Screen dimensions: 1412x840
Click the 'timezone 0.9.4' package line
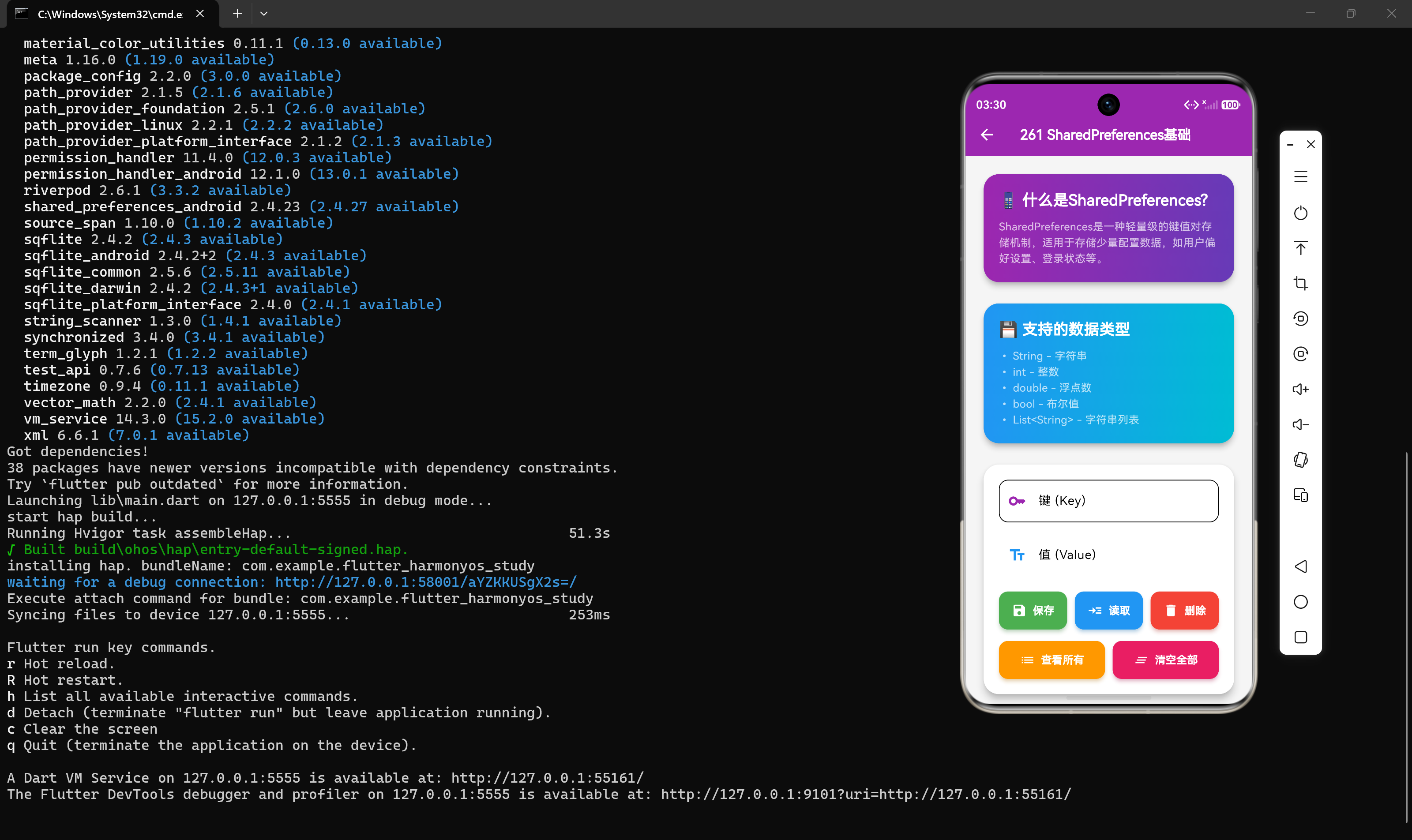tap(161, 386)
